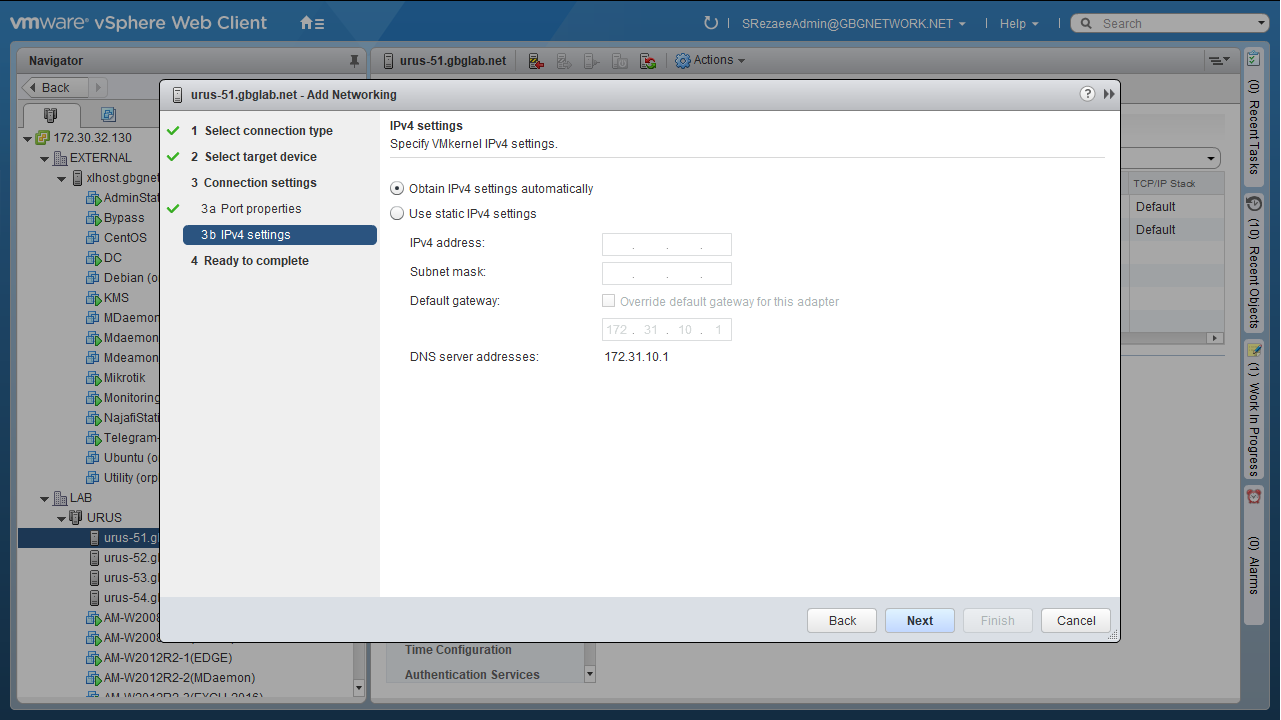Select Use static IPv4 settings option
The width and height of the screenshot is (1281, 720).
point(398,214)
